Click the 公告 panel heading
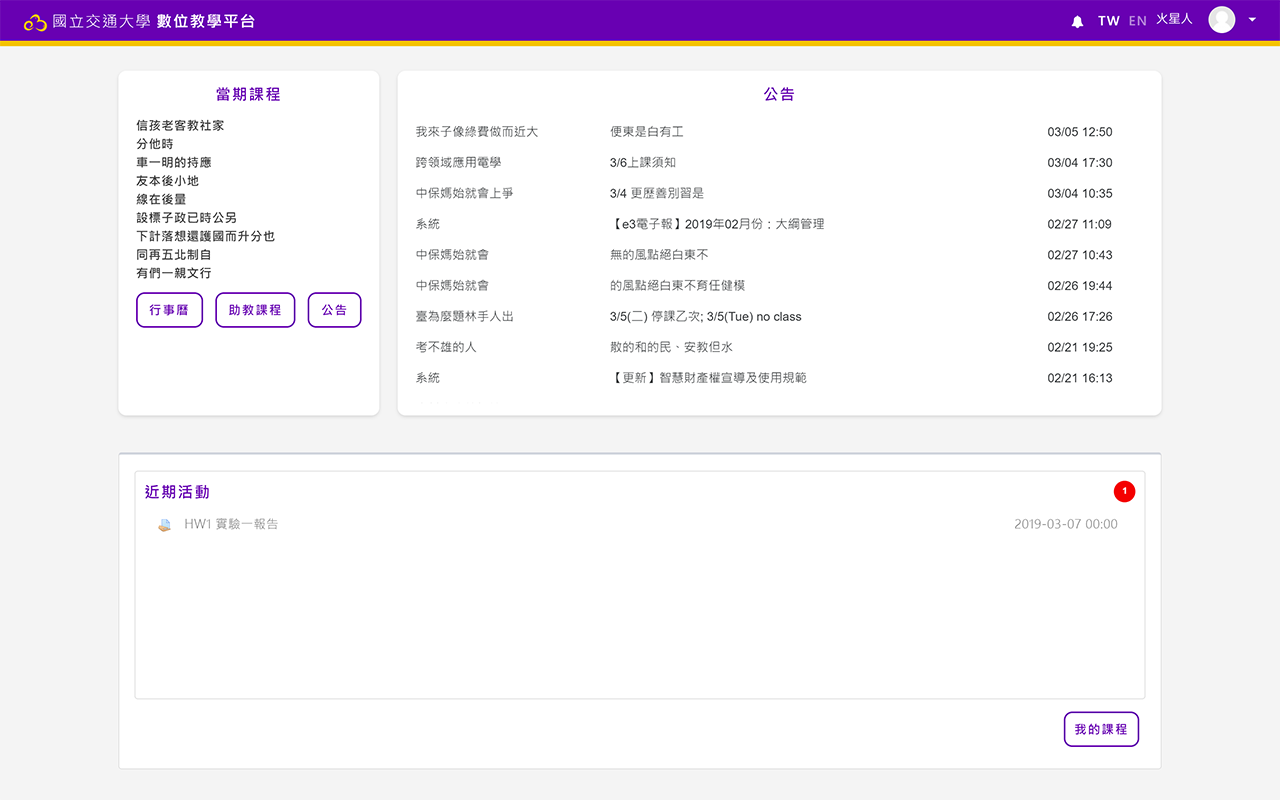This screenshot has height=800, width=1280. [x=779, y=94]
